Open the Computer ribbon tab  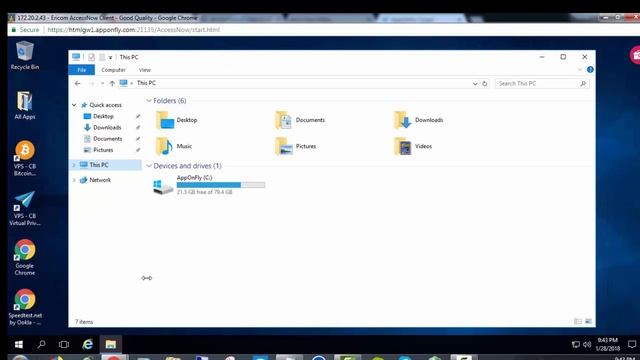click(113, 70)
